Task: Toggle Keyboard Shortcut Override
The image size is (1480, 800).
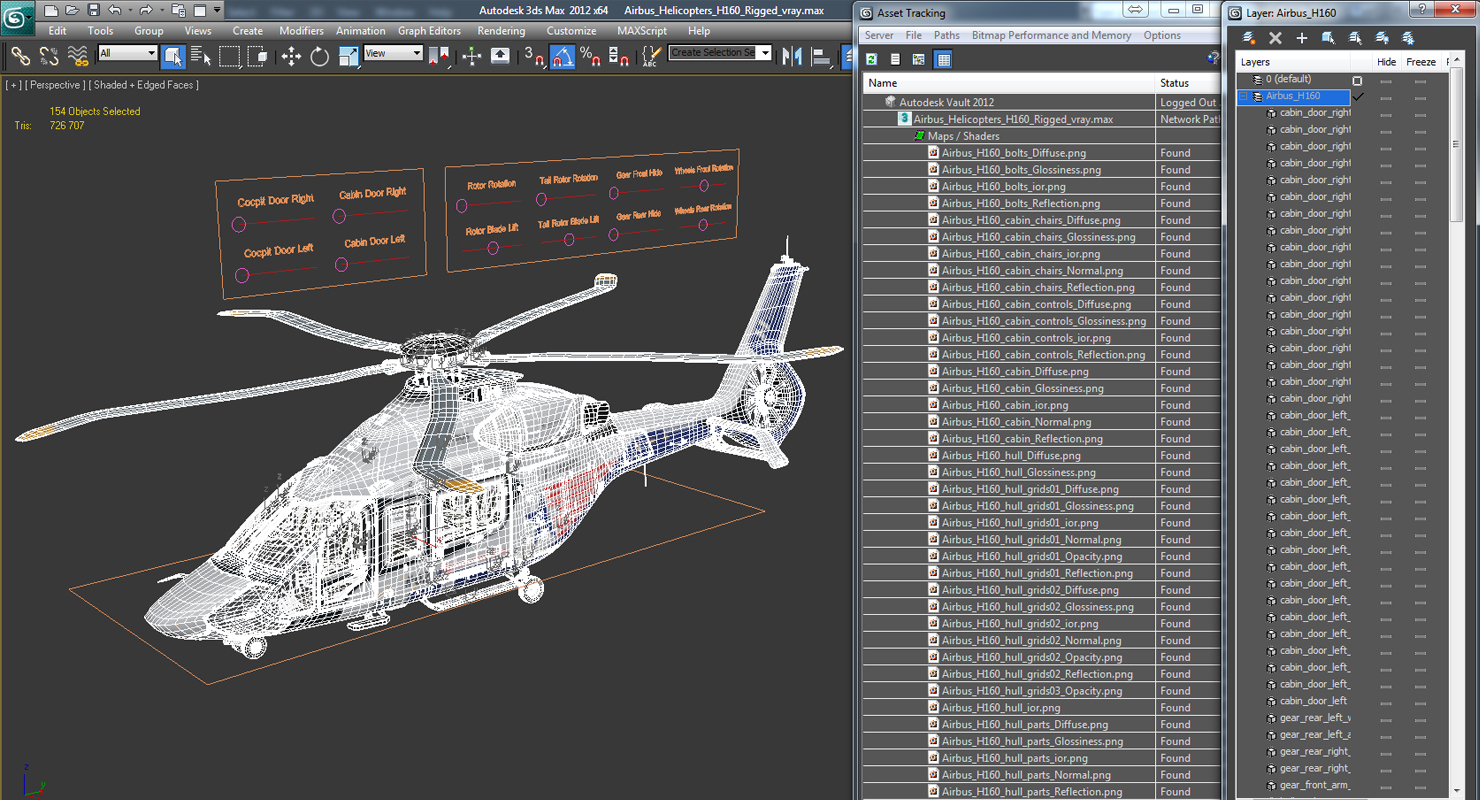Action: tap(500, 56)
